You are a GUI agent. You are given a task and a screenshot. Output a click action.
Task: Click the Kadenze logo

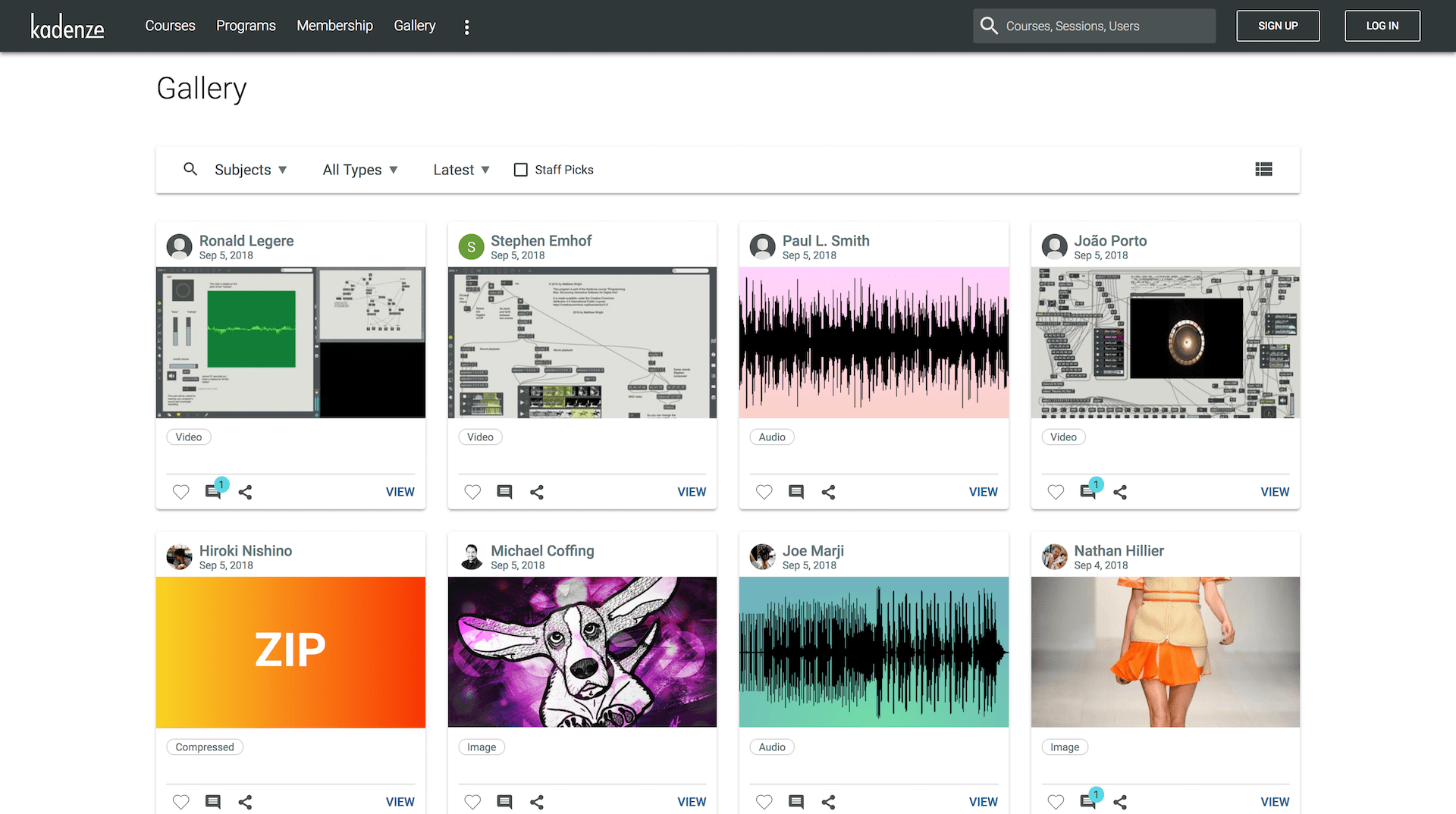point(67,27)
